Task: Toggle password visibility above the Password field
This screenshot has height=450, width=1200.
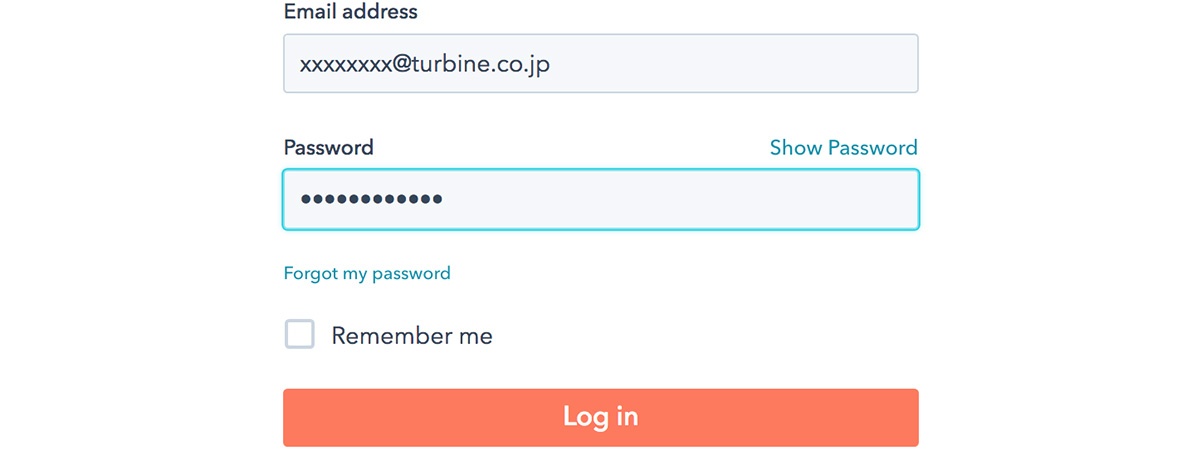Action: (843, 148)
